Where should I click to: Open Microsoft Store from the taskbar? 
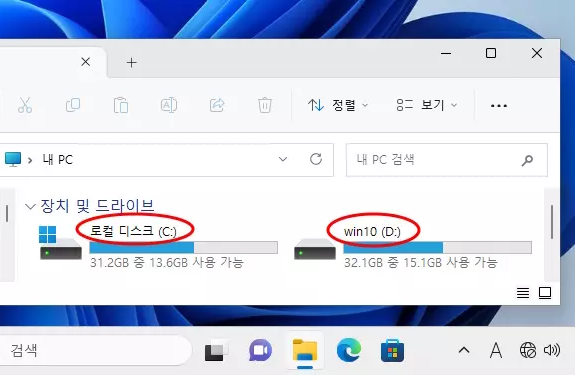tap(392, 350)
